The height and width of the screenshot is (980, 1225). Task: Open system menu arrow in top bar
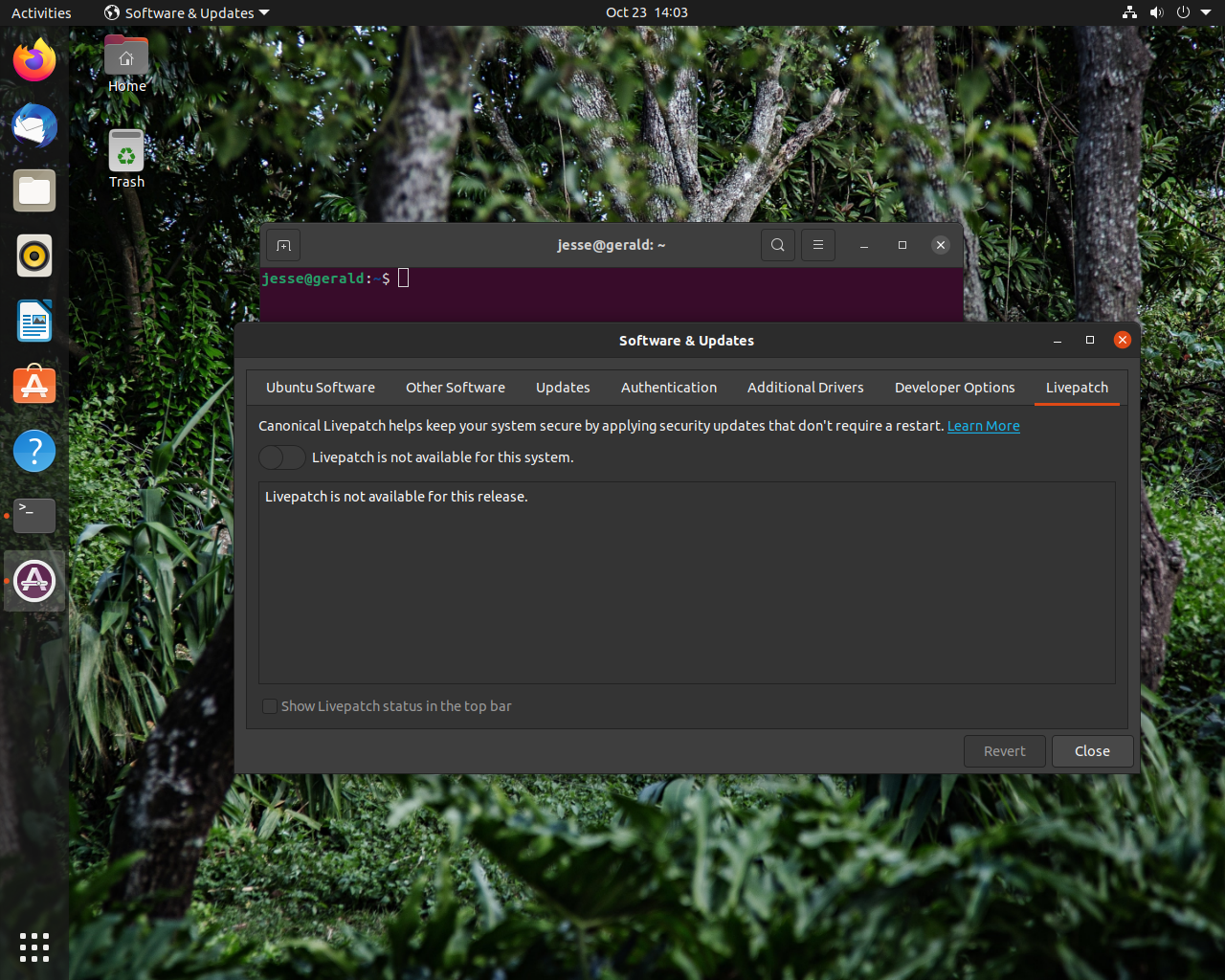pyautogui.click(x=1206, y=12)
